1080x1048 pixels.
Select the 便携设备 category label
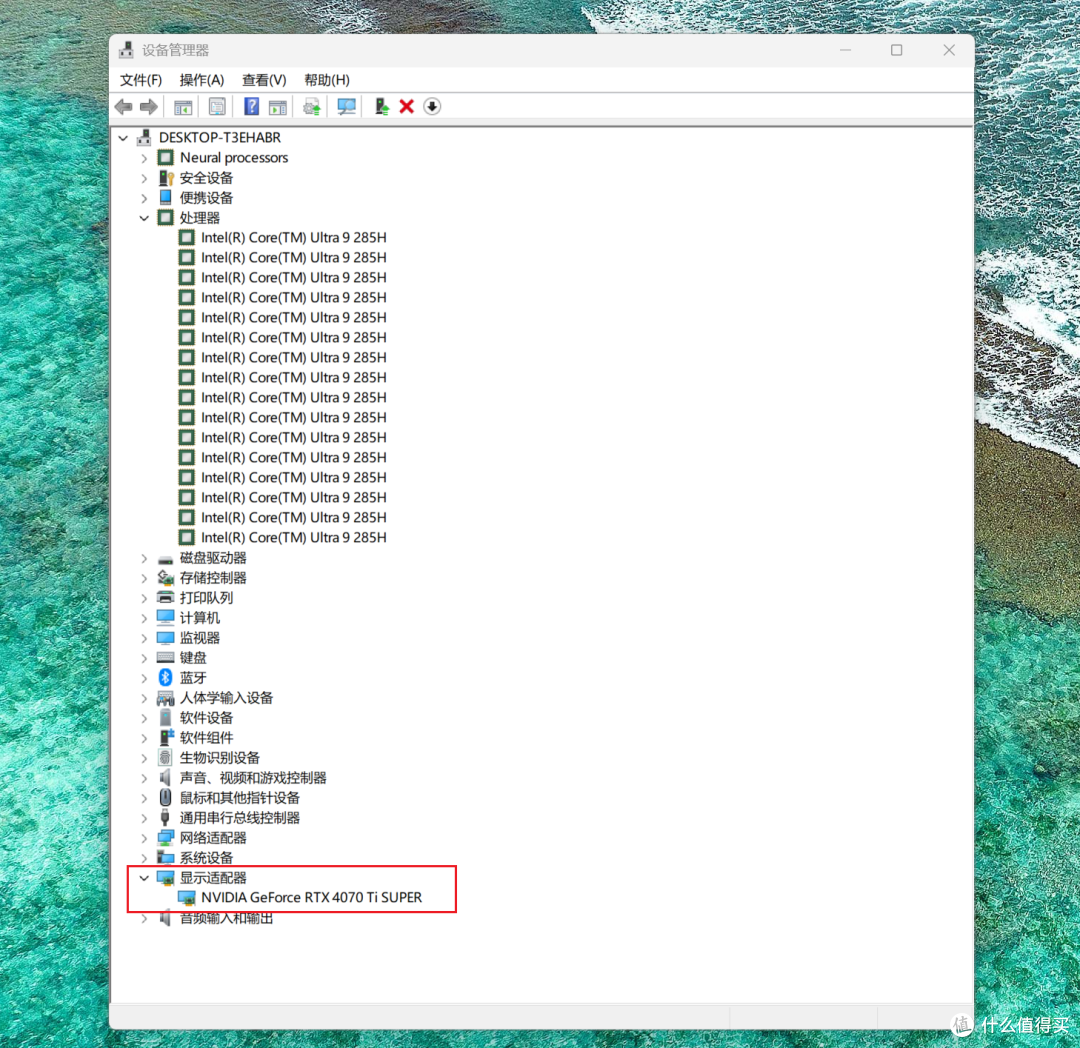pos(206,198)
